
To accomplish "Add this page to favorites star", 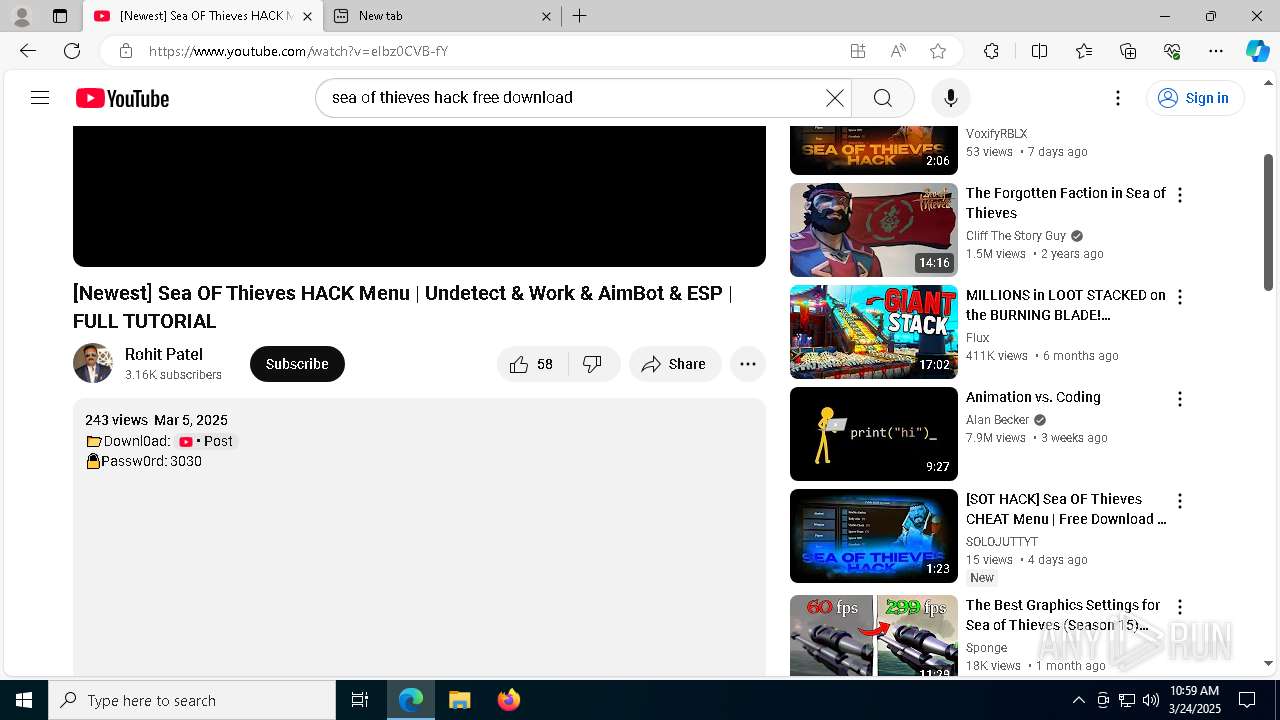I will click(x=937, y=51).
